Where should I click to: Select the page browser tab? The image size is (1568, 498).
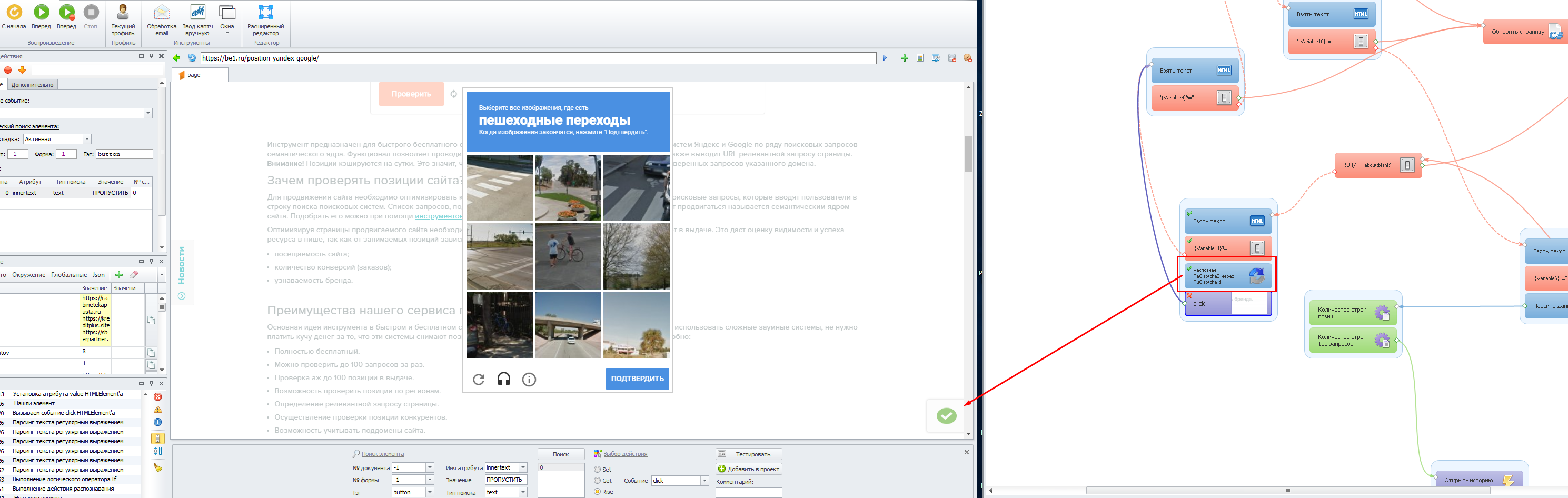200,75
